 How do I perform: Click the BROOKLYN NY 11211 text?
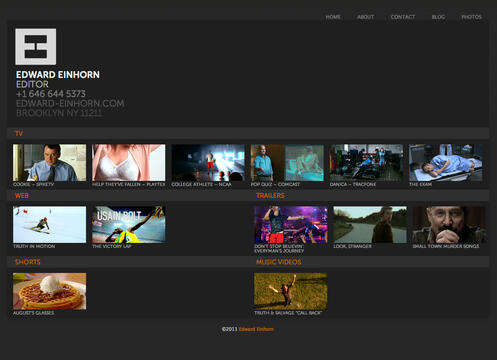click(x=59, y=113)
